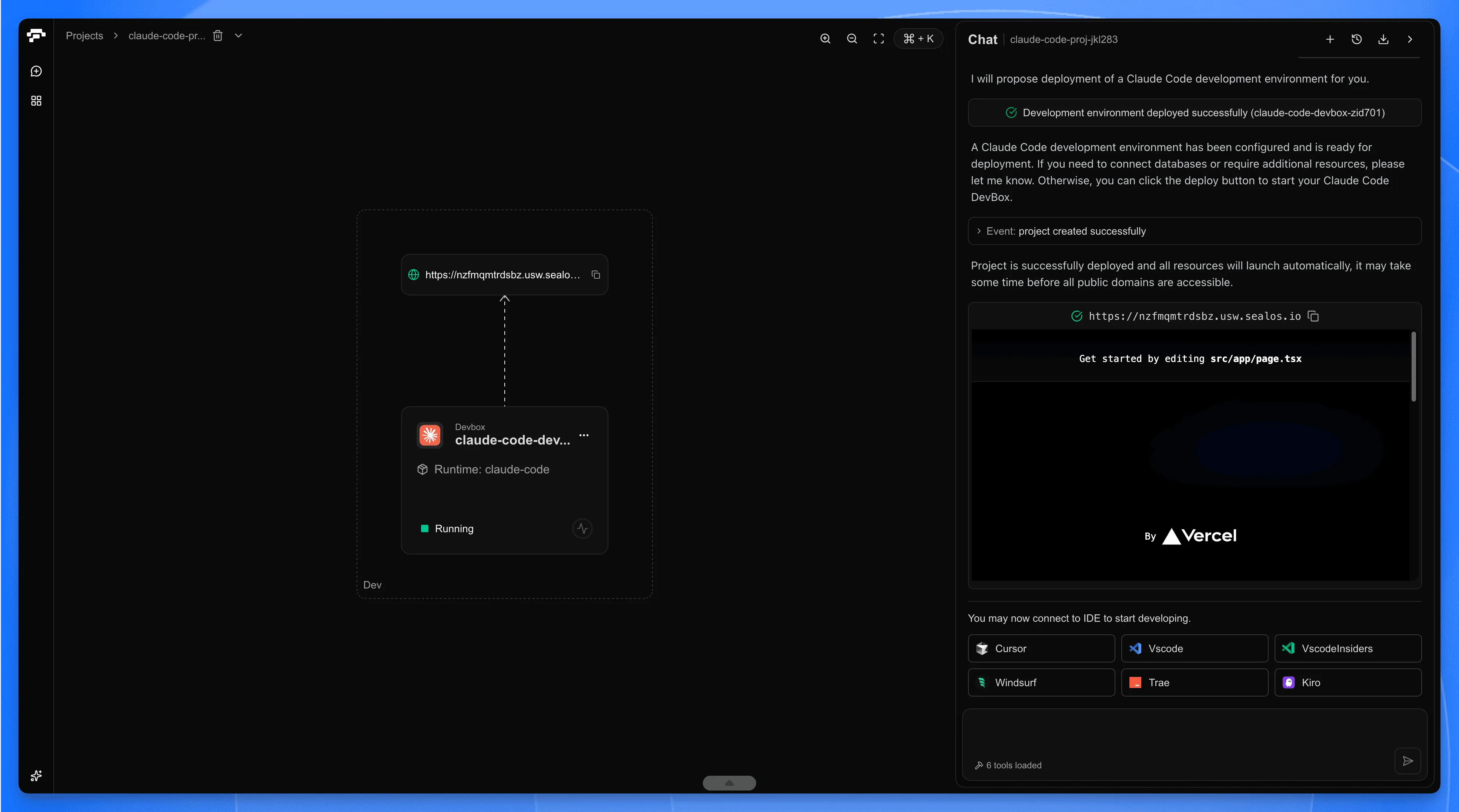Click the Vercel preview thumbnail
Image resolution: width=1459 pixels, height=812 pixels.
click(1190, 455)
